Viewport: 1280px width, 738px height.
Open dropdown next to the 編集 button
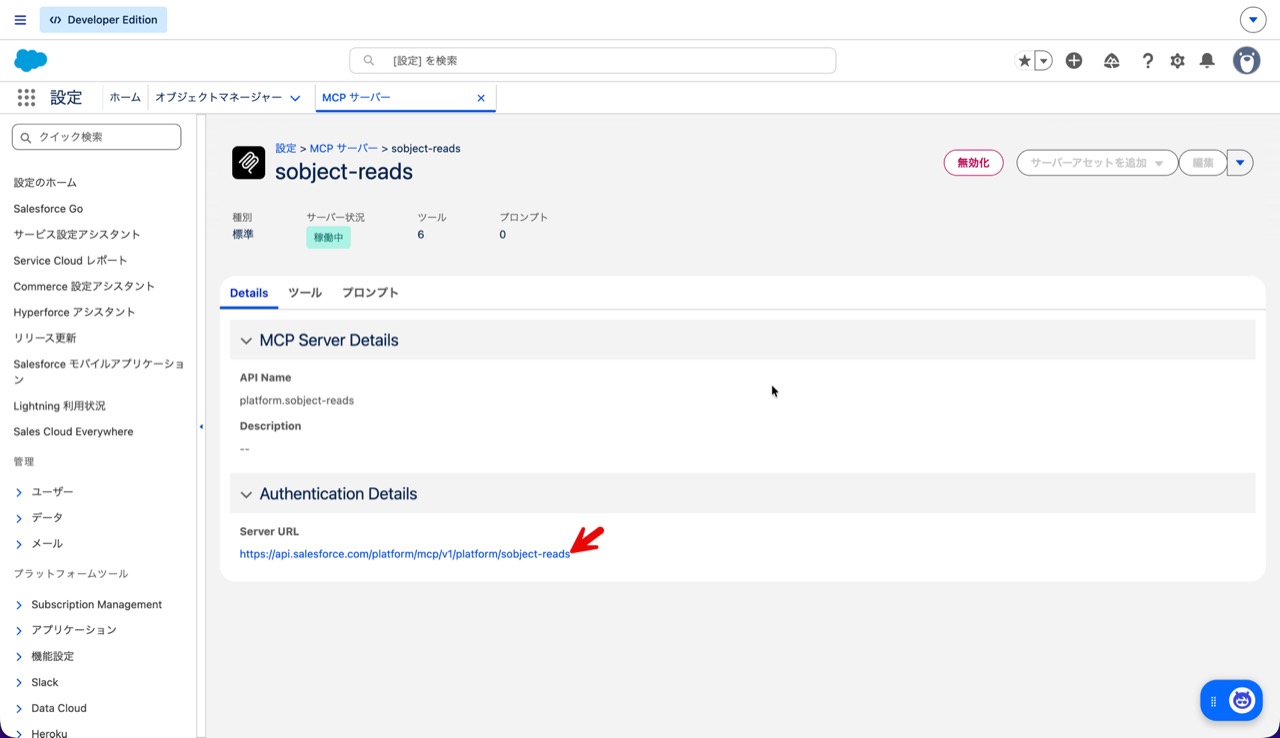pyautogui.click(x=1240, y=163)
